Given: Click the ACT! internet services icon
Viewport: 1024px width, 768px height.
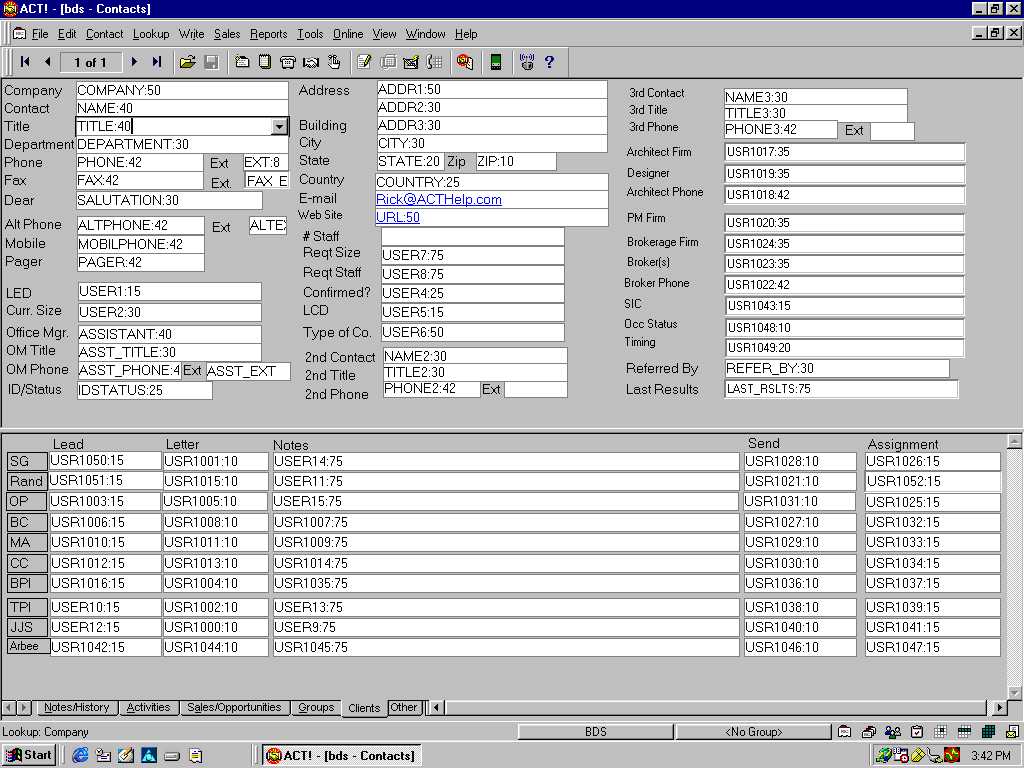Looking at the screenshot, I should [465, 62].
